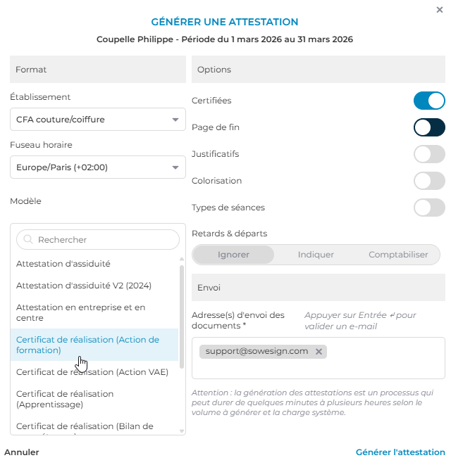
Task: Turn on the Justificatifs toggle
Action: pos(429,154)
